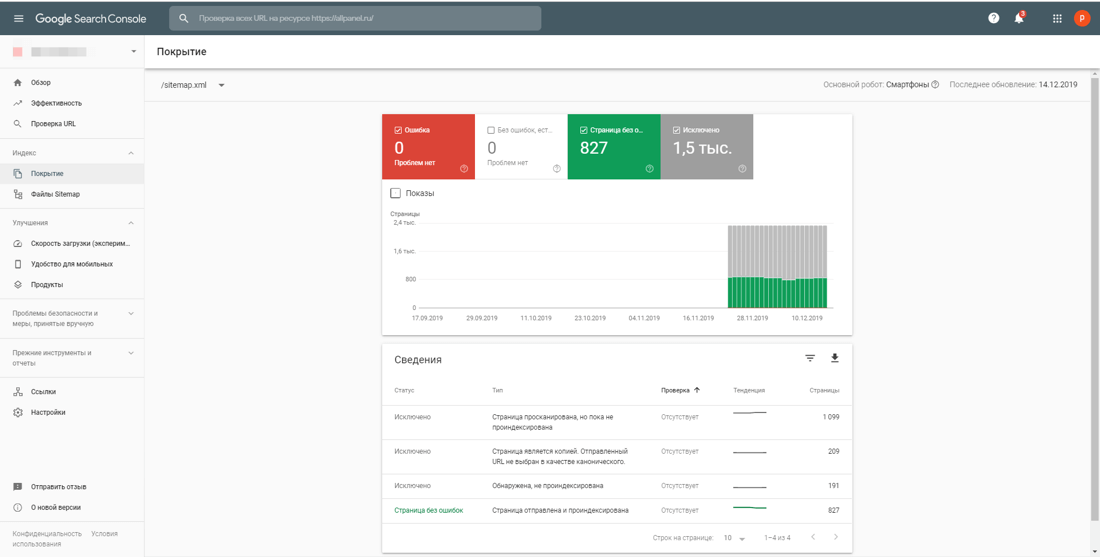1100x557 pixels.
Task: Click the green bars in the chart
Action: pos(777,293)
